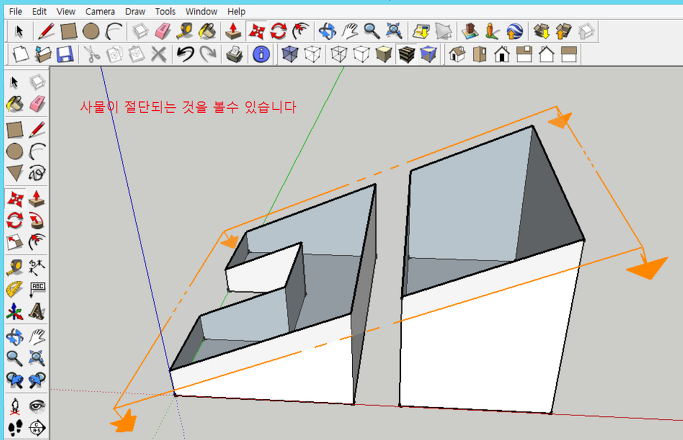Viewport: 683px width, 440px height.
Task: Click the Zoom Extents icon in top toolbar
Action: tap(394, 31)
